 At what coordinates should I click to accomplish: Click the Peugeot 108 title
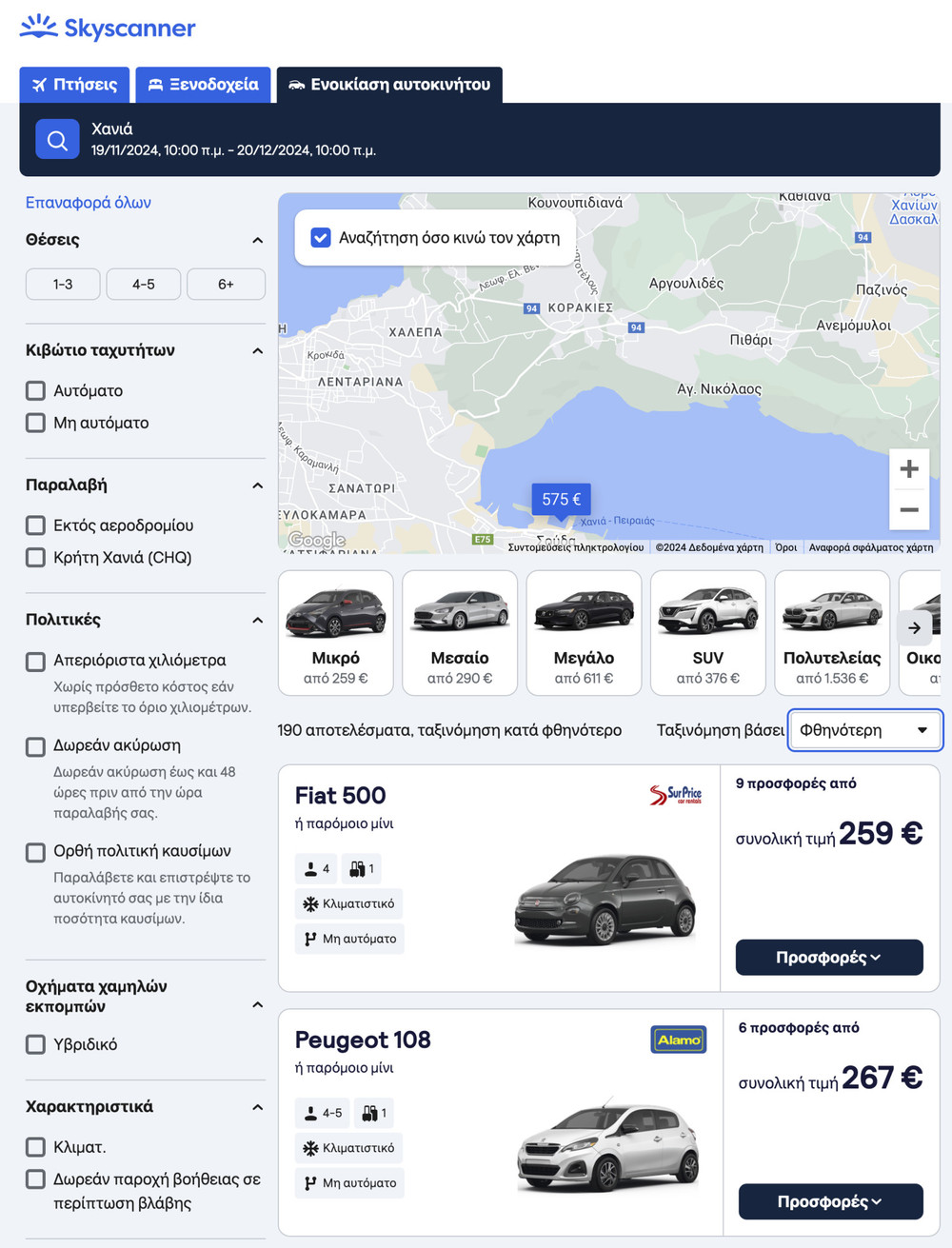(363, 1040)
